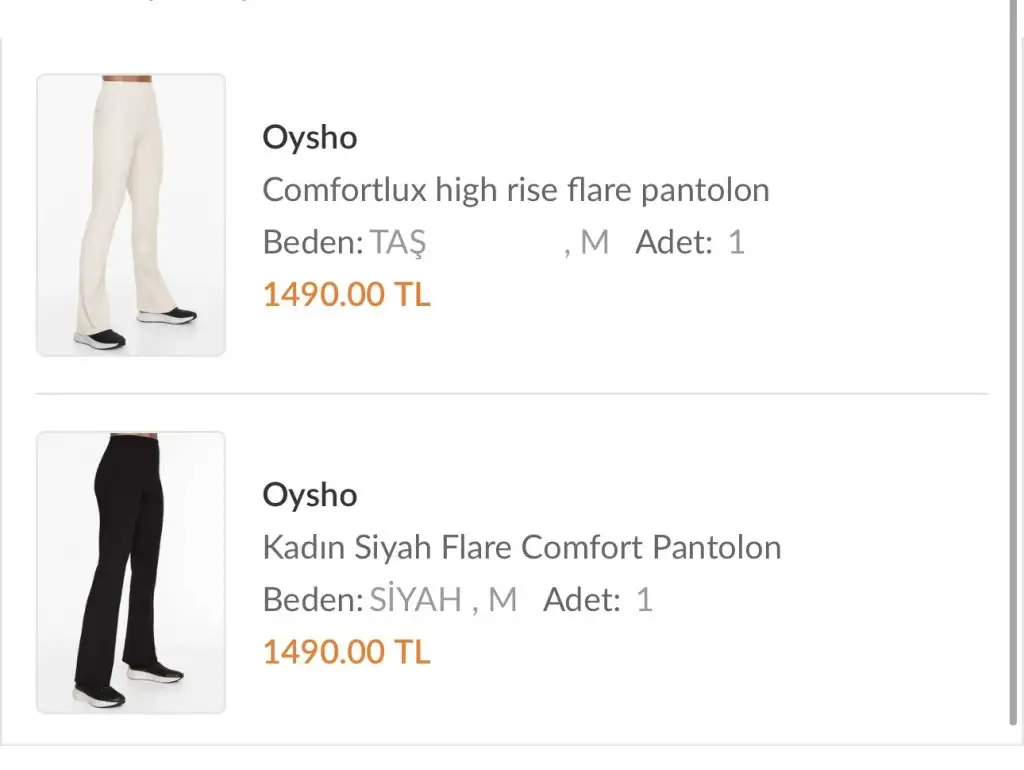The width and height of the screenshot is (1024, 770).
Task: Click the second Oysho brand name
Action: pos(310,496)
